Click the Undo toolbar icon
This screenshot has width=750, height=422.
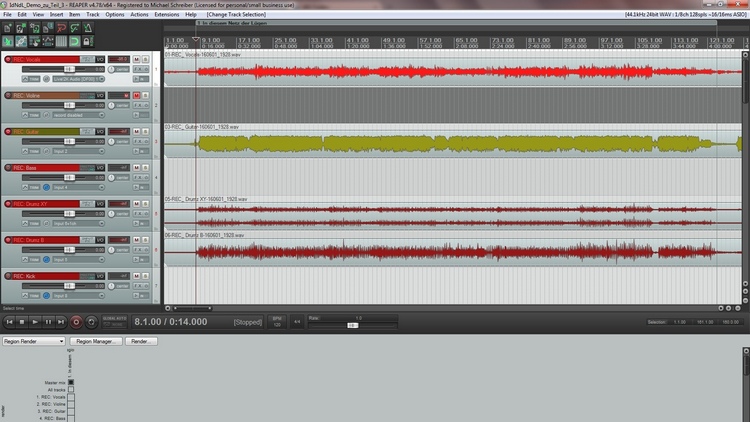(x=61, y=28)
